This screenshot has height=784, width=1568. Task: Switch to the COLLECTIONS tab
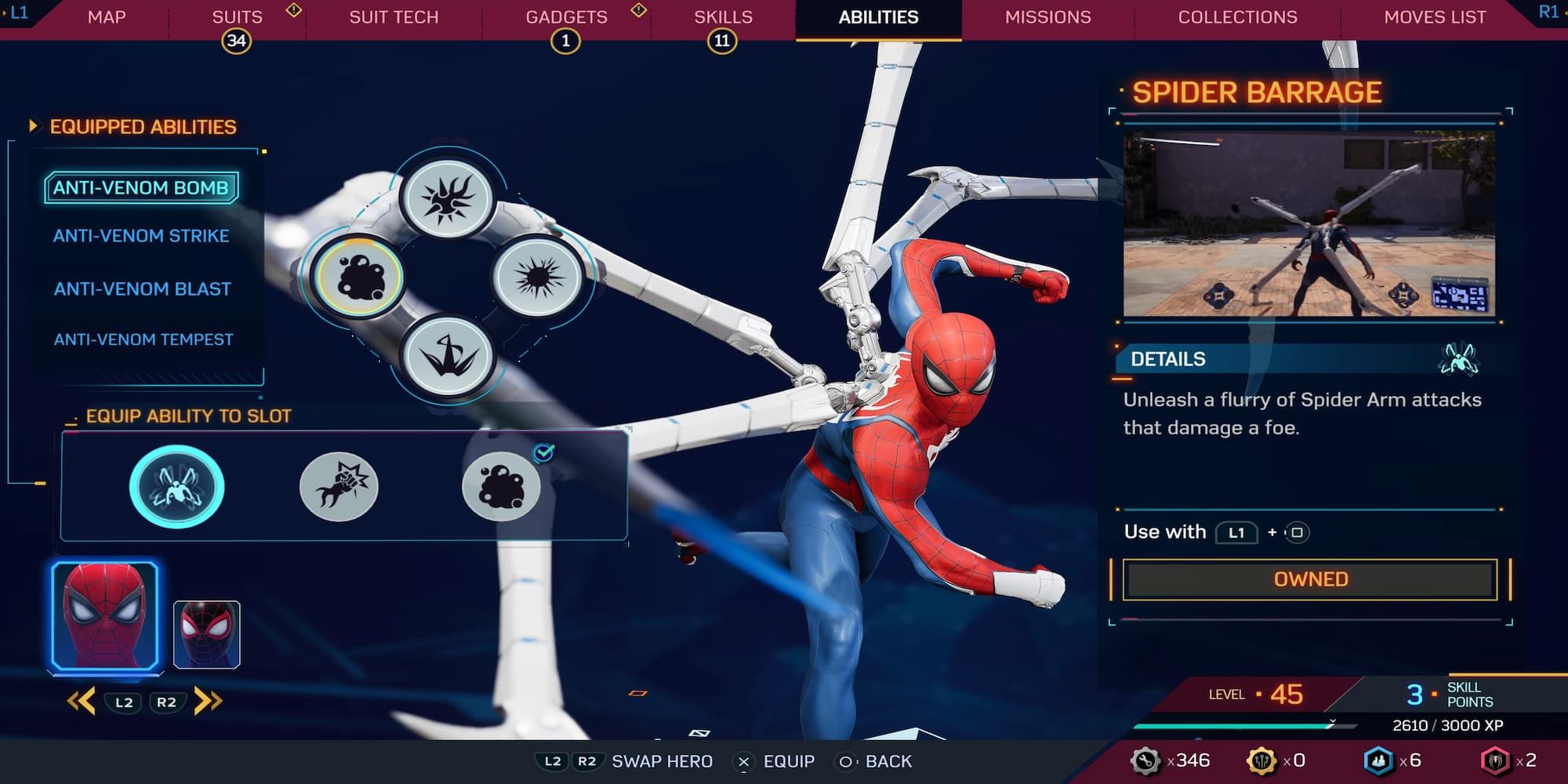click(x=1237, y=17)
